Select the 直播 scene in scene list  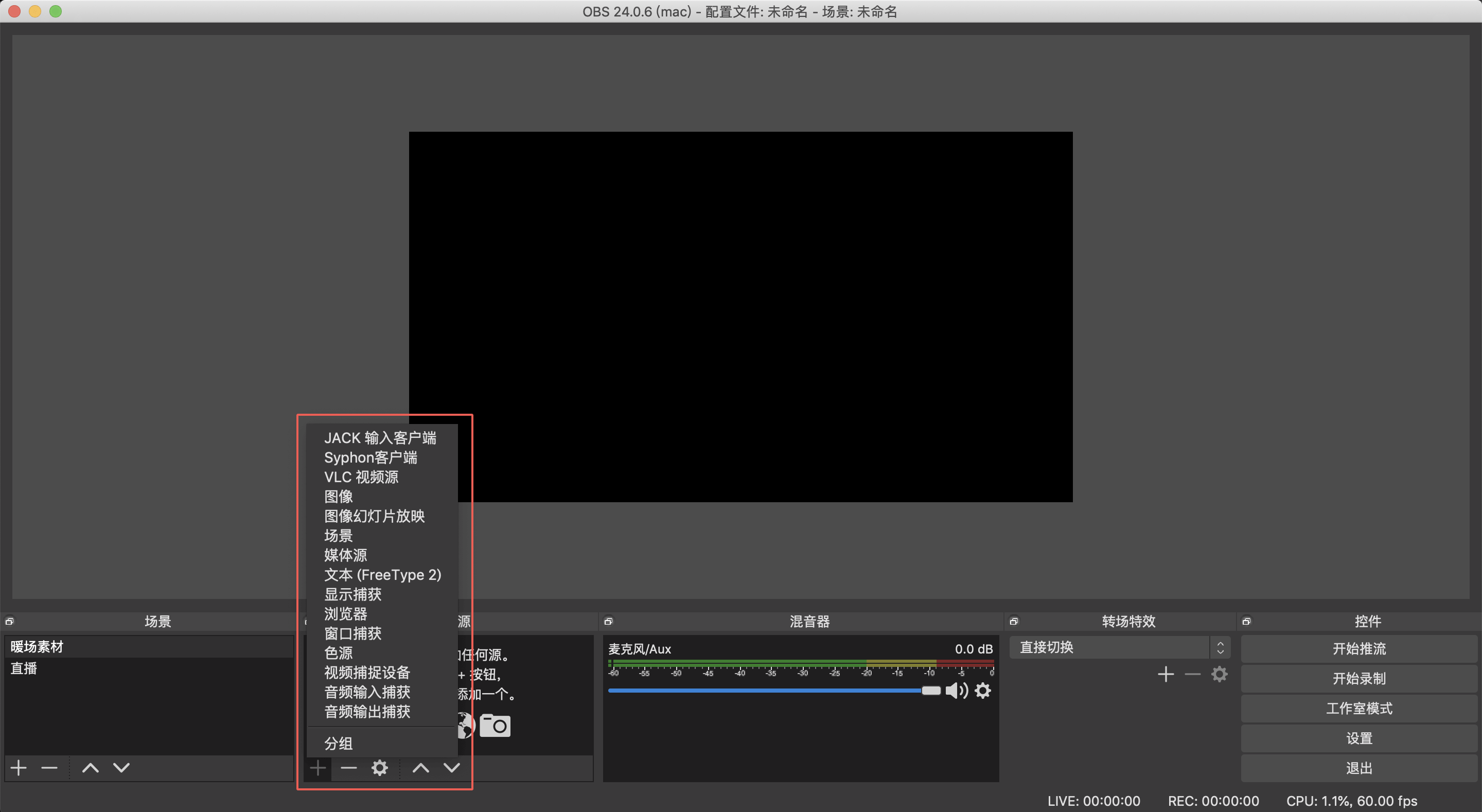click(24, 668)
